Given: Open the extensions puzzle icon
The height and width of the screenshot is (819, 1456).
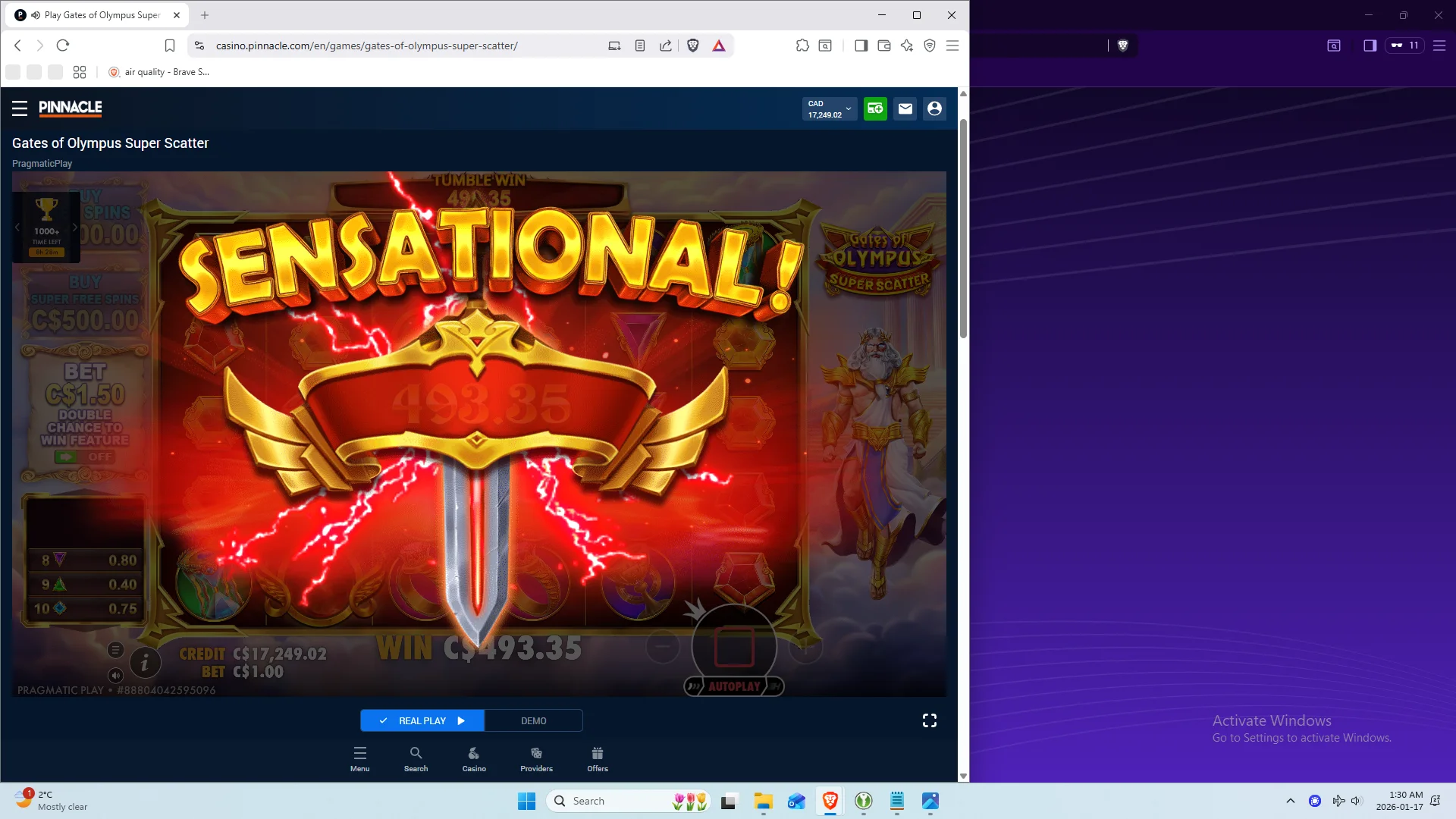Looking at the screenshot, I should (802, 45).
